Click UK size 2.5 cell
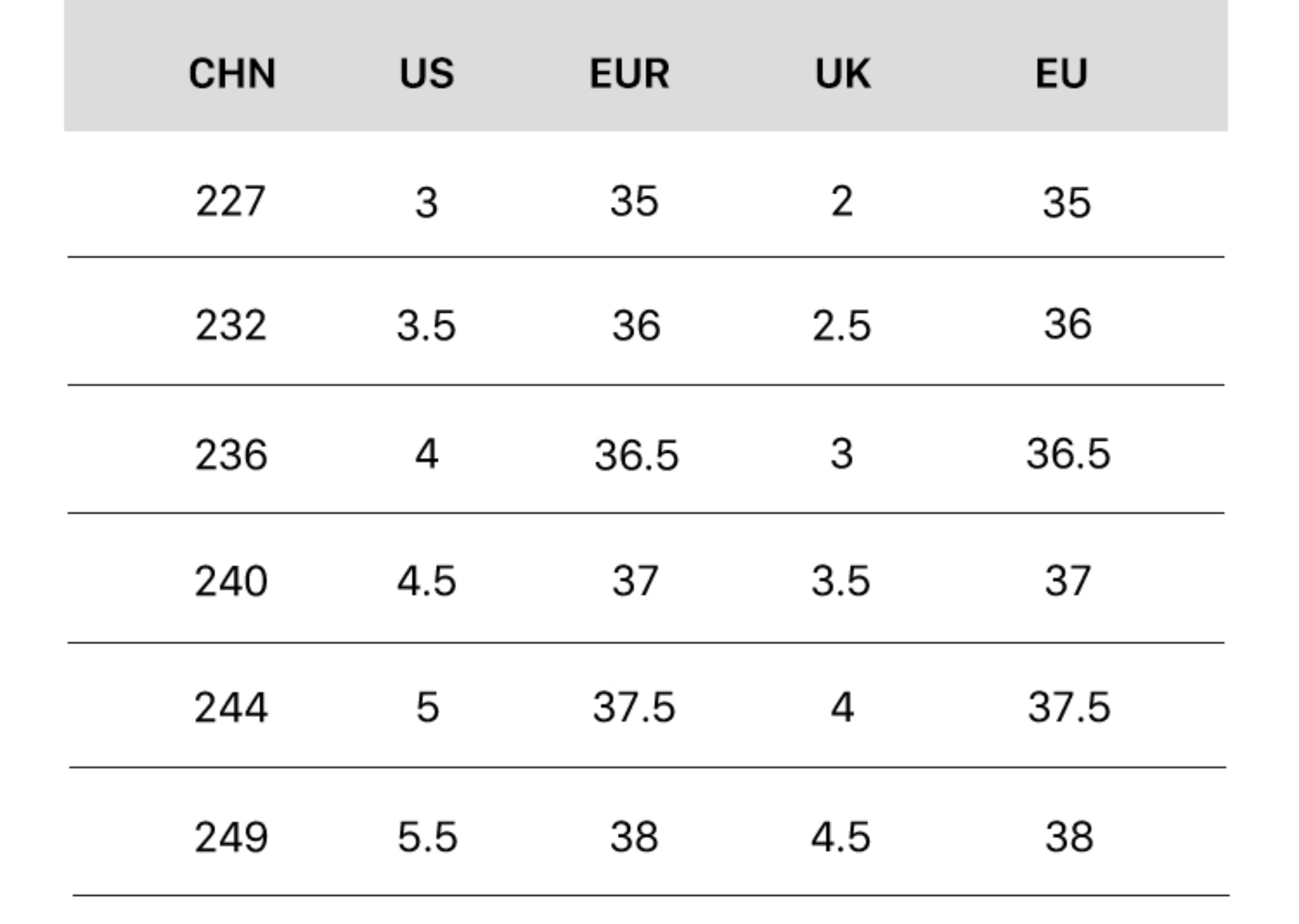The width and height of the screenshot is (1299, 924). click(842, 326)
